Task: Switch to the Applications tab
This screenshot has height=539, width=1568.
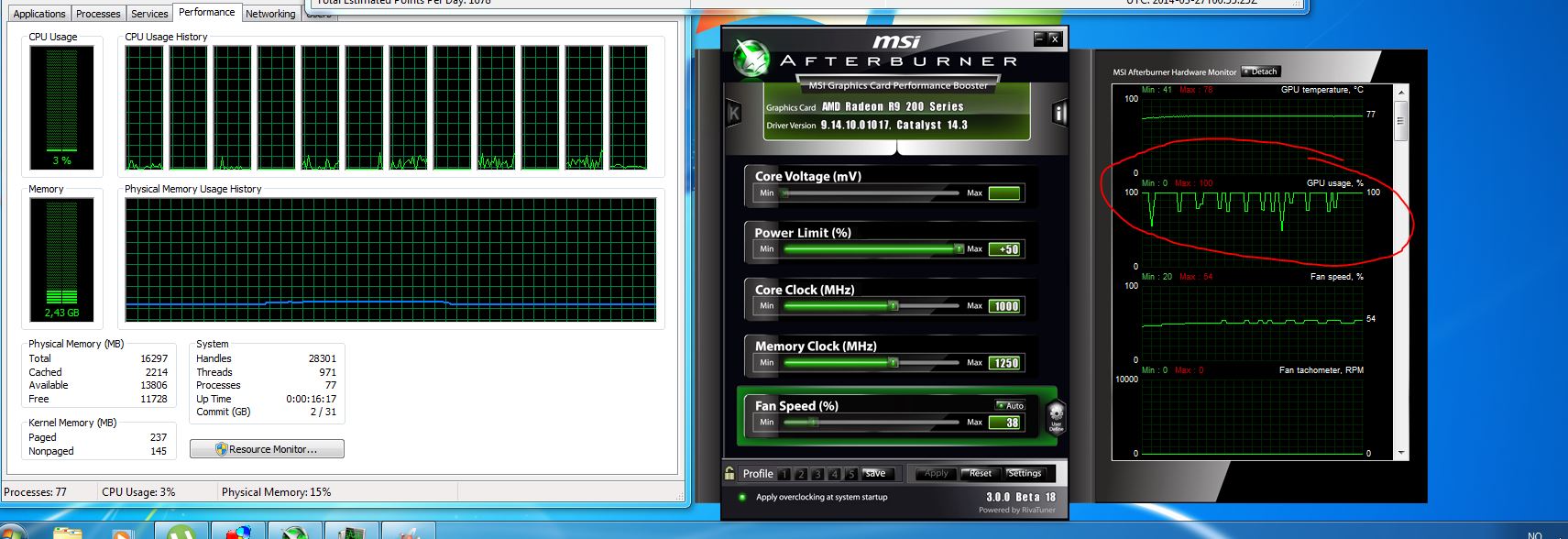Action: 39,14
